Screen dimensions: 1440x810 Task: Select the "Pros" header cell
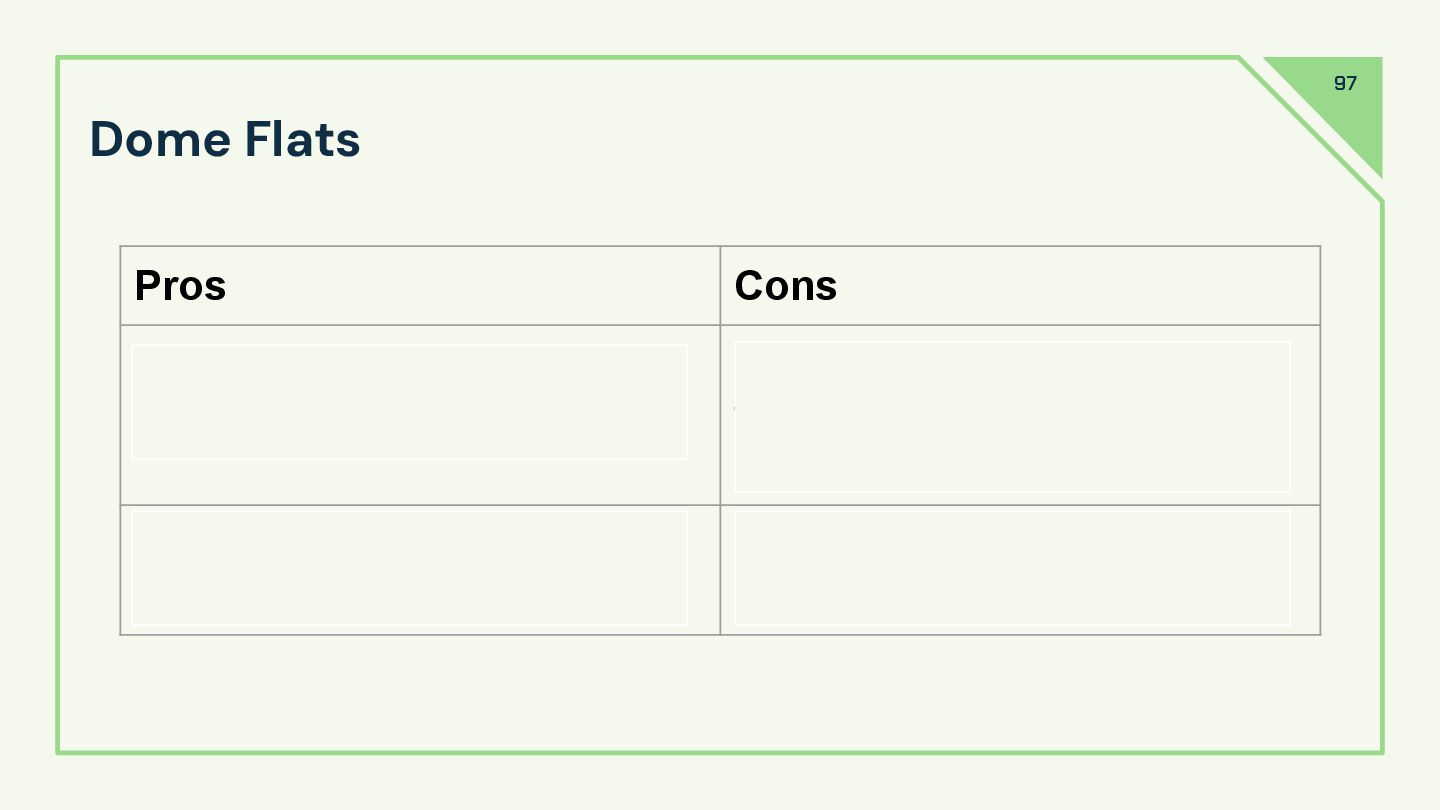(x=180, y=286)
